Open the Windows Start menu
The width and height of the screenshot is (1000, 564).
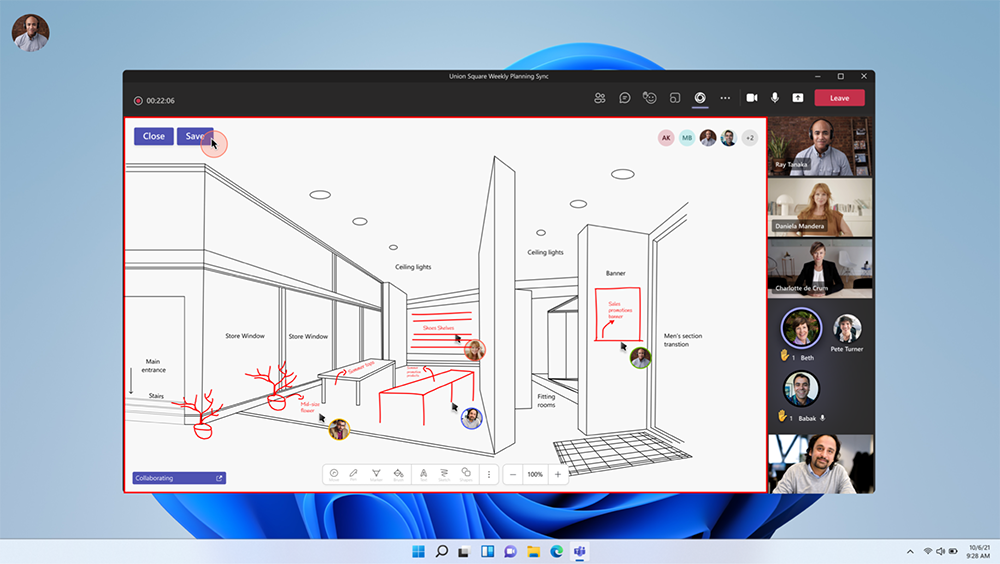coord(418,551)
